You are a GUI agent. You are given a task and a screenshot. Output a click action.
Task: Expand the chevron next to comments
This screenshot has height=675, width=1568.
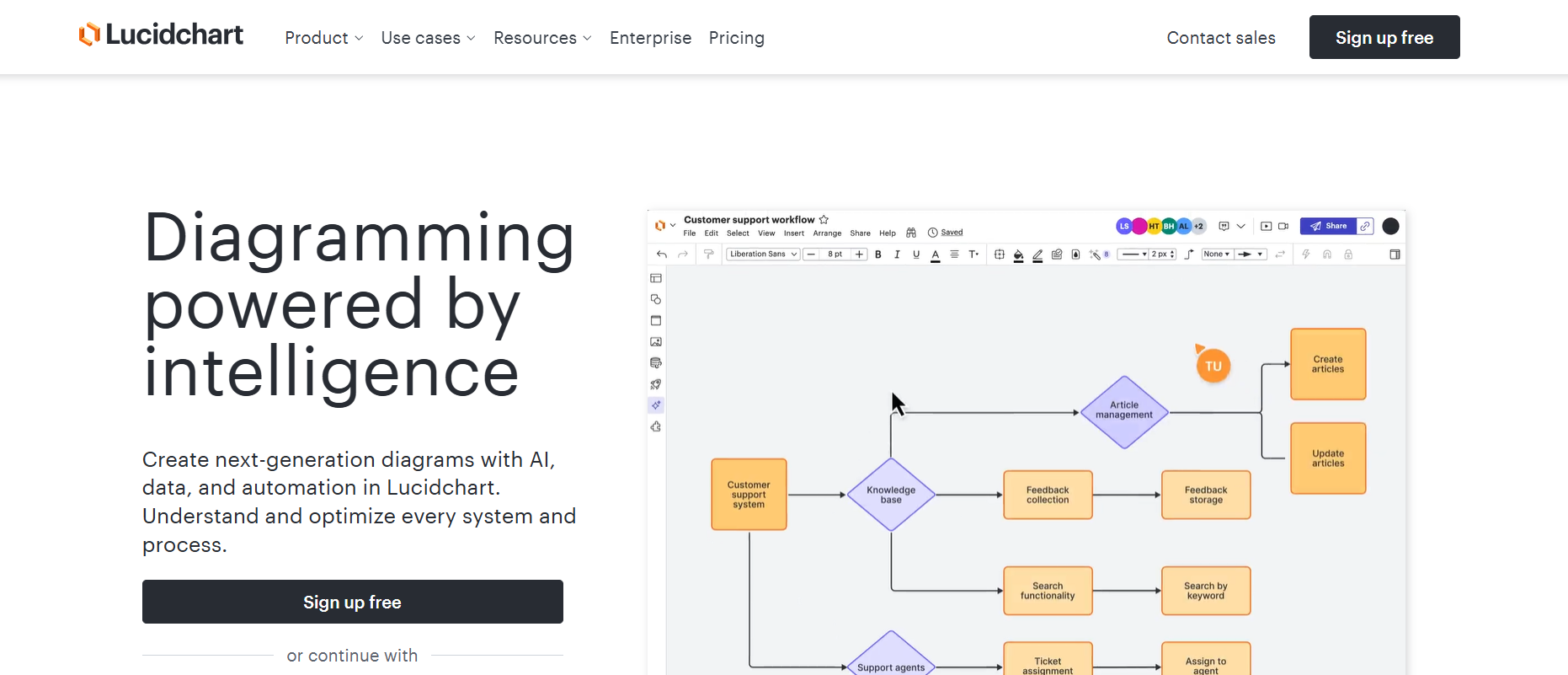(x=1240, y=226)
